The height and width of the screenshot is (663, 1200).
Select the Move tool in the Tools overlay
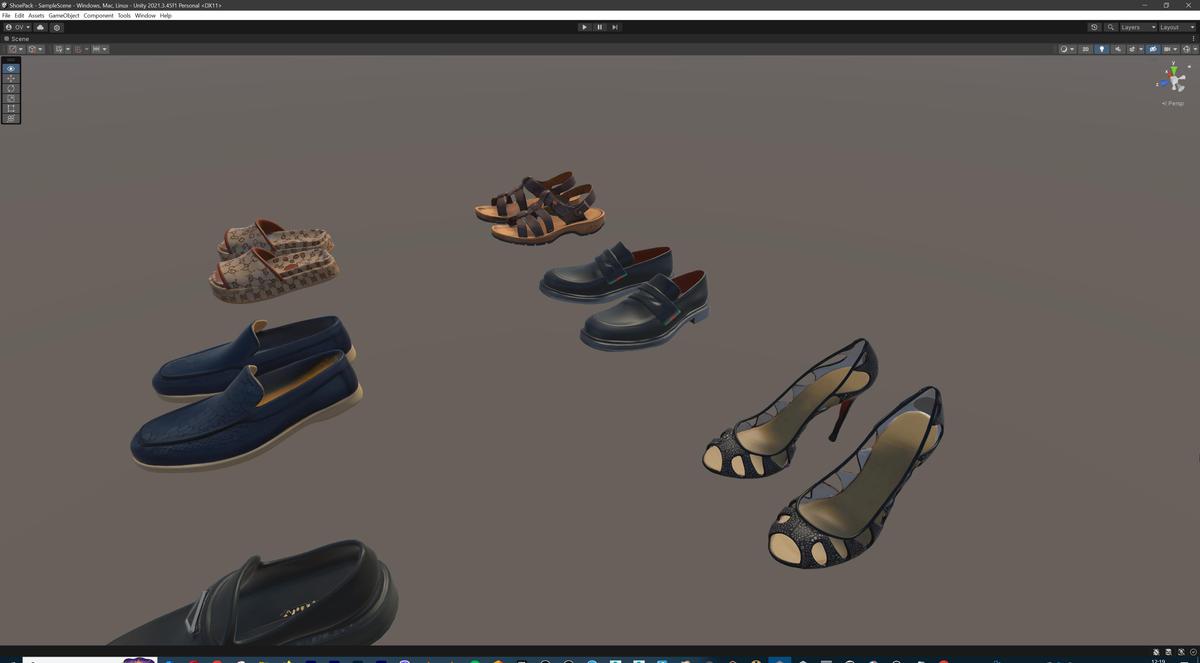[10, 78]
